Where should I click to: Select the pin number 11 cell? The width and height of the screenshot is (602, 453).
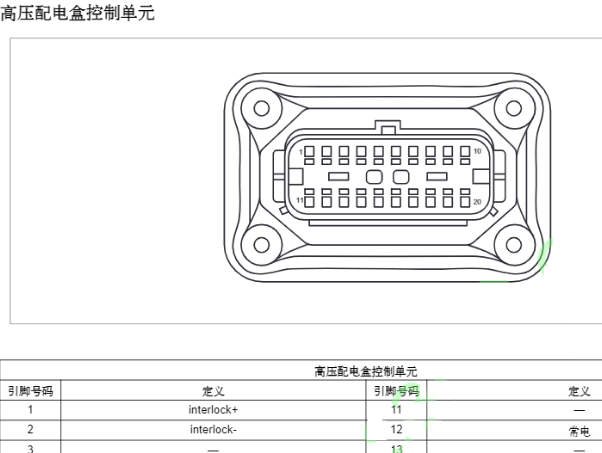tap(396, 410)
